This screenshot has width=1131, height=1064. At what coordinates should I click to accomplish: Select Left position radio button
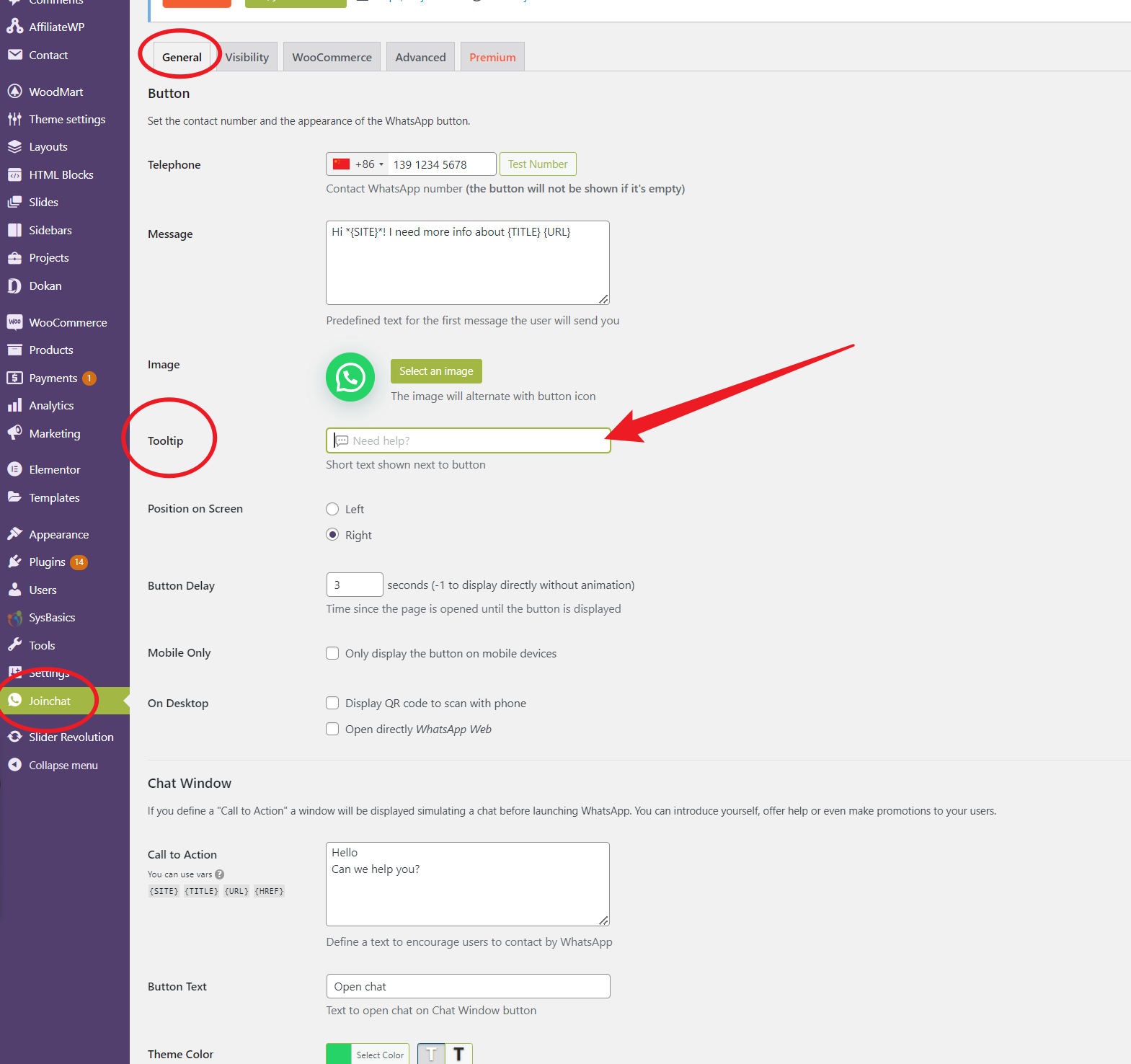click(x=332, y=509)
